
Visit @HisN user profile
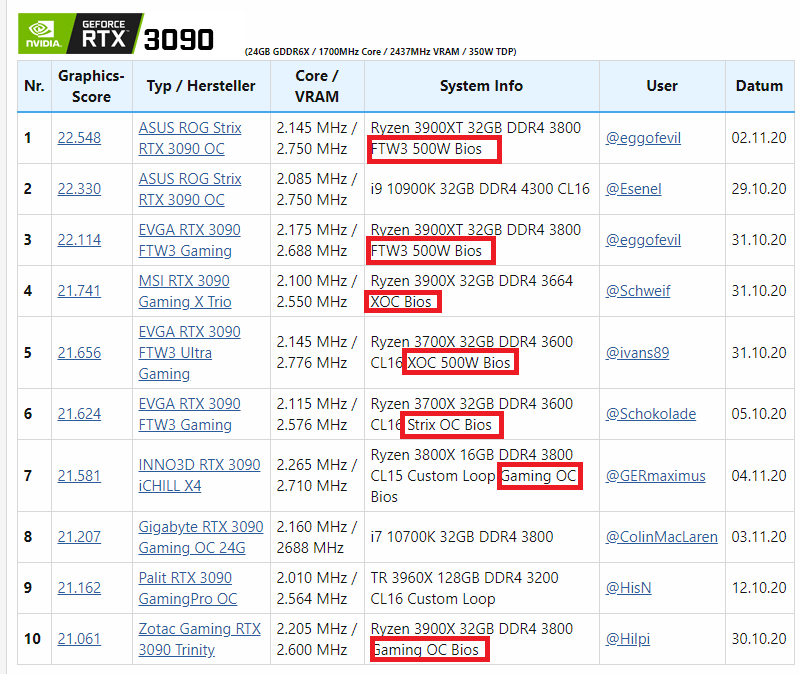point(628,588)
